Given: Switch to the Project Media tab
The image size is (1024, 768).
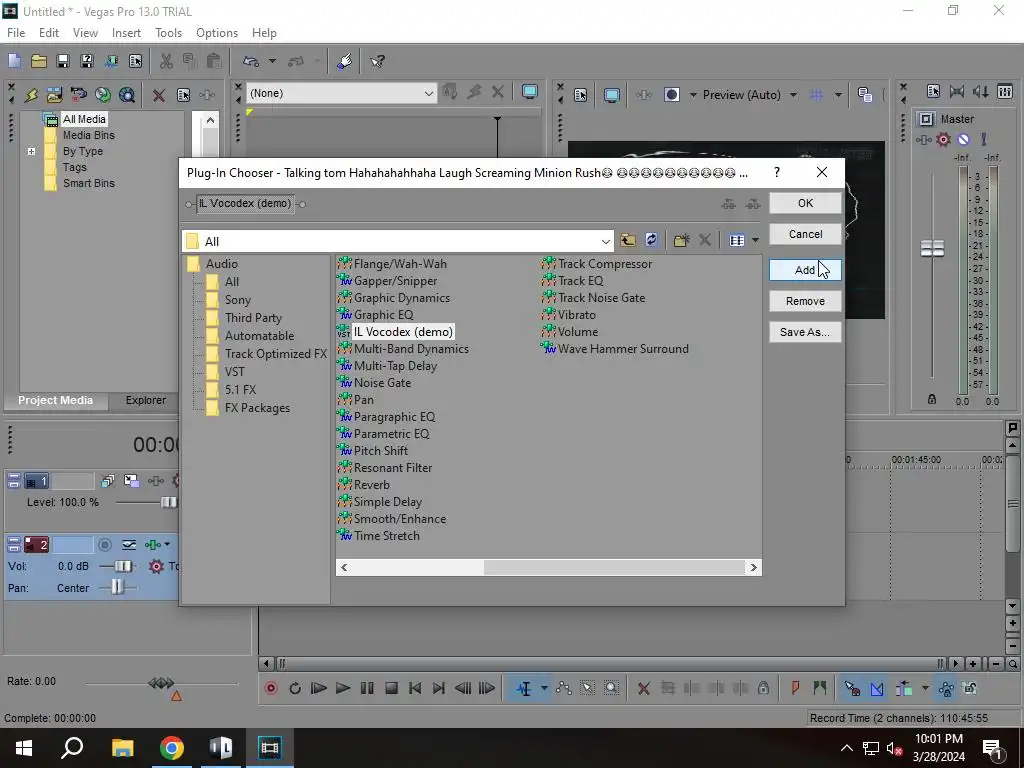Looking at the screenshot, I should (56, 400).
